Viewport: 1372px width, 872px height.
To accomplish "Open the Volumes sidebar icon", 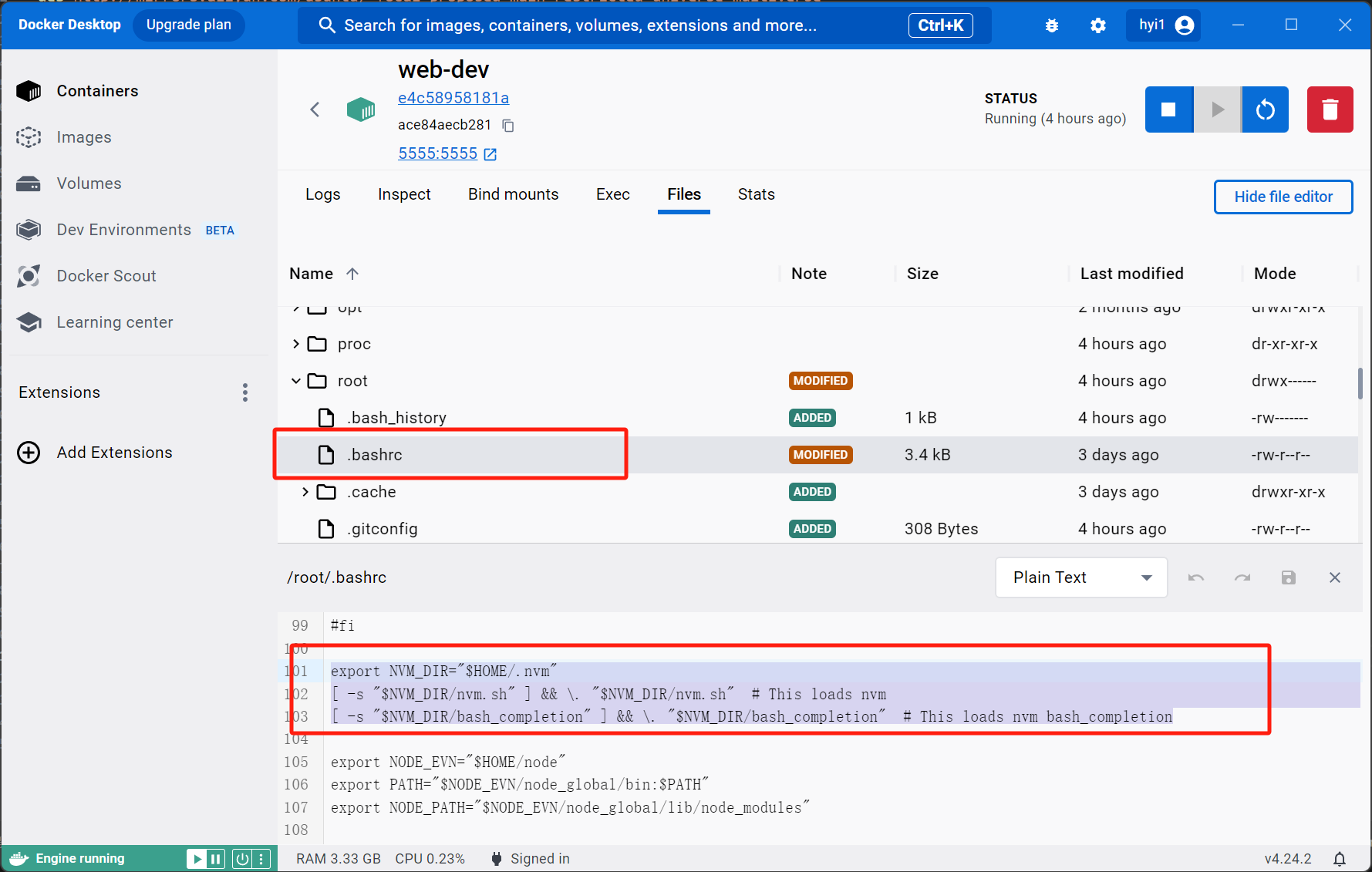I will 29,183.
